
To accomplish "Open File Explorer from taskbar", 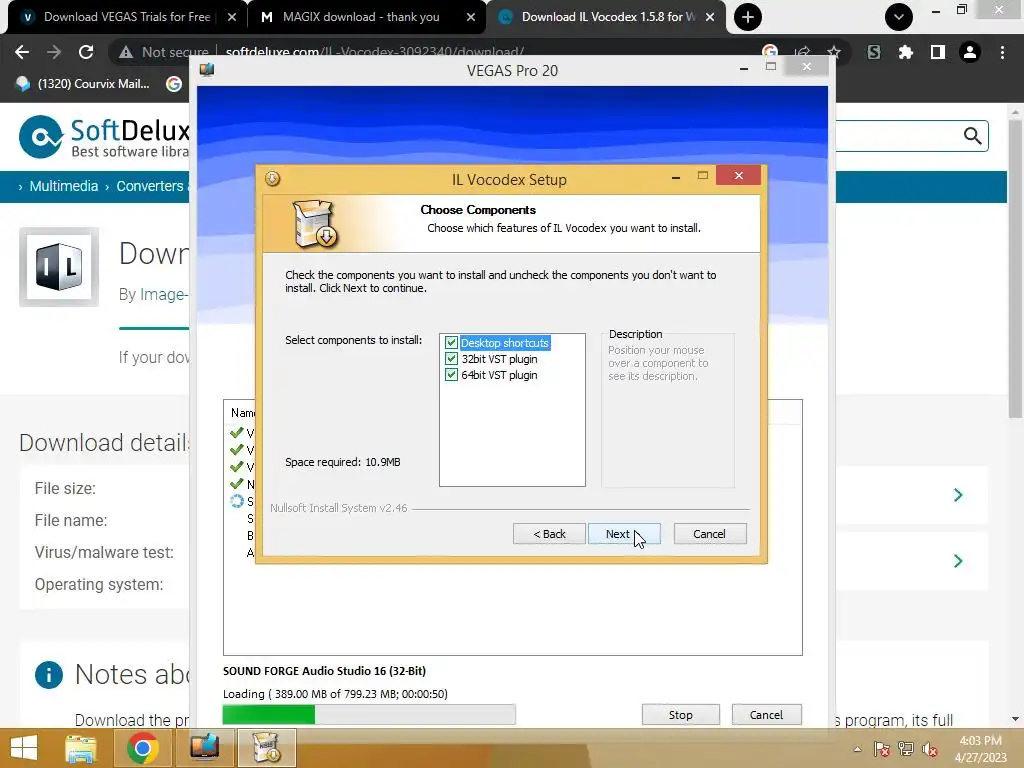I will (80, 748).
